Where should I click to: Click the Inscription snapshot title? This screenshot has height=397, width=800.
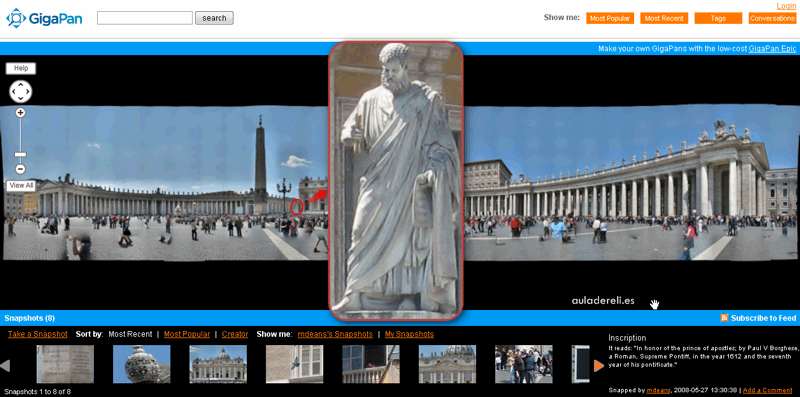pyautogui.click(x=627, y=338)
